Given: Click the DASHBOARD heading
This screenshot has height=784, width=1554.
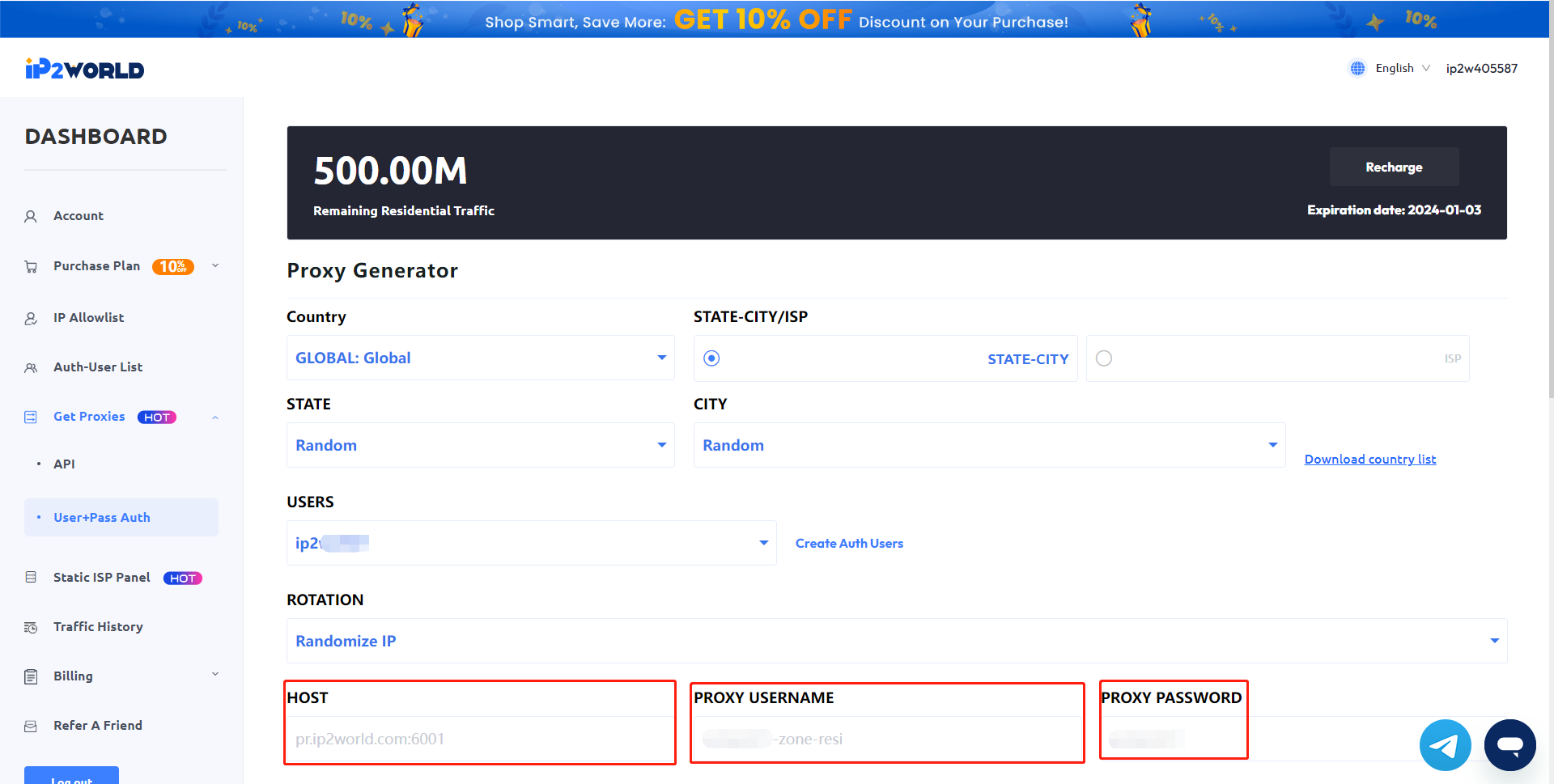Looking at the screenshot, I should click(x=96, y=137).
